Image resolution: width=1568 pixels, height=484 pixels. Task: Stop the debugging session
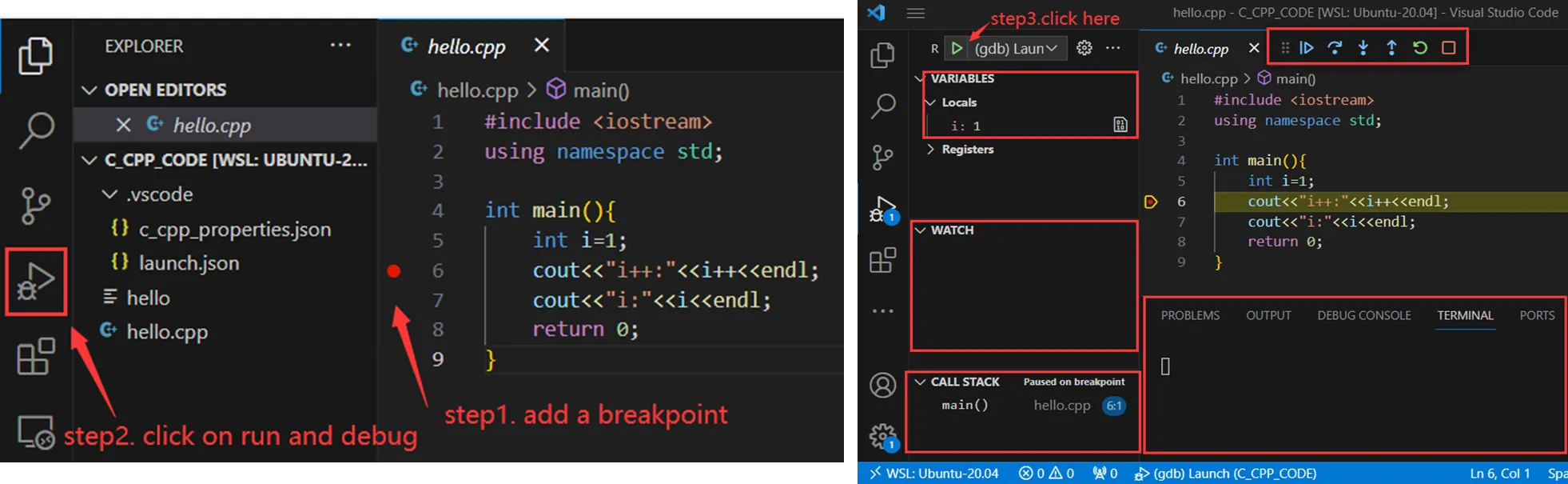1448,48
